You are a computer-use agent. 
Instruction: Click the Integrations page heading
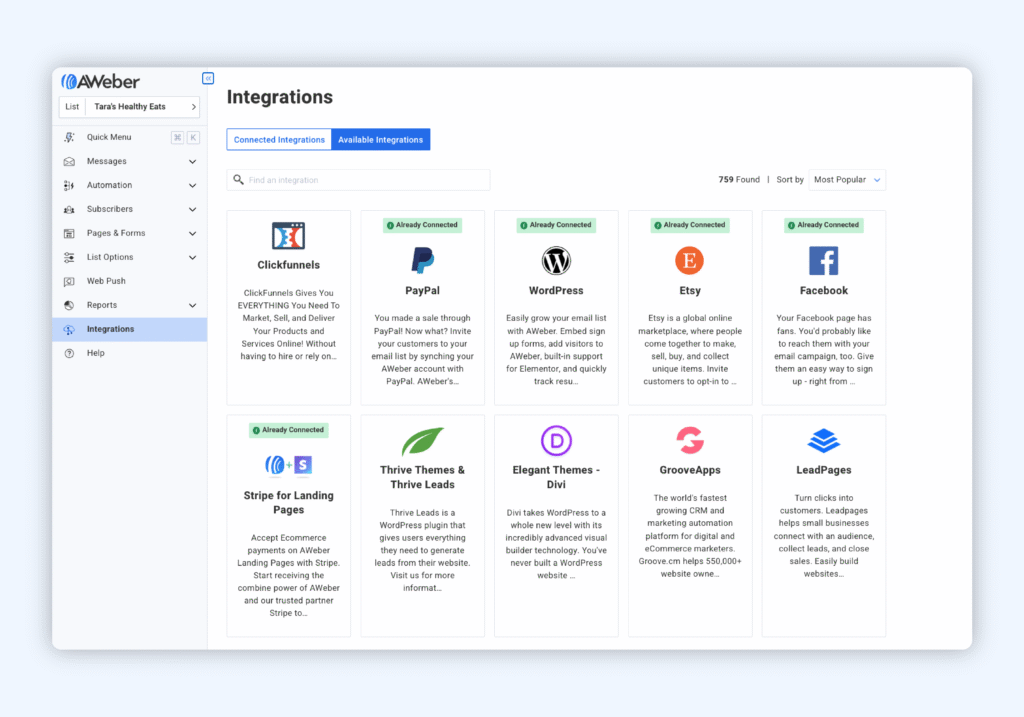click(280, 97)
